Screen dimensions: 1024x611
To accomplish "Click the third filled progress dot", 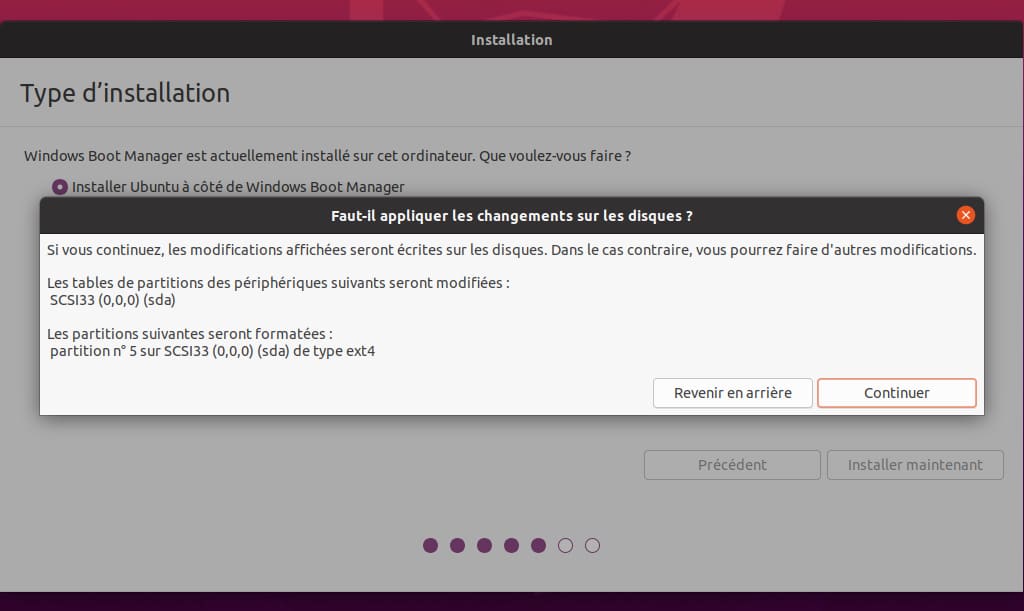I will (485, 545).
